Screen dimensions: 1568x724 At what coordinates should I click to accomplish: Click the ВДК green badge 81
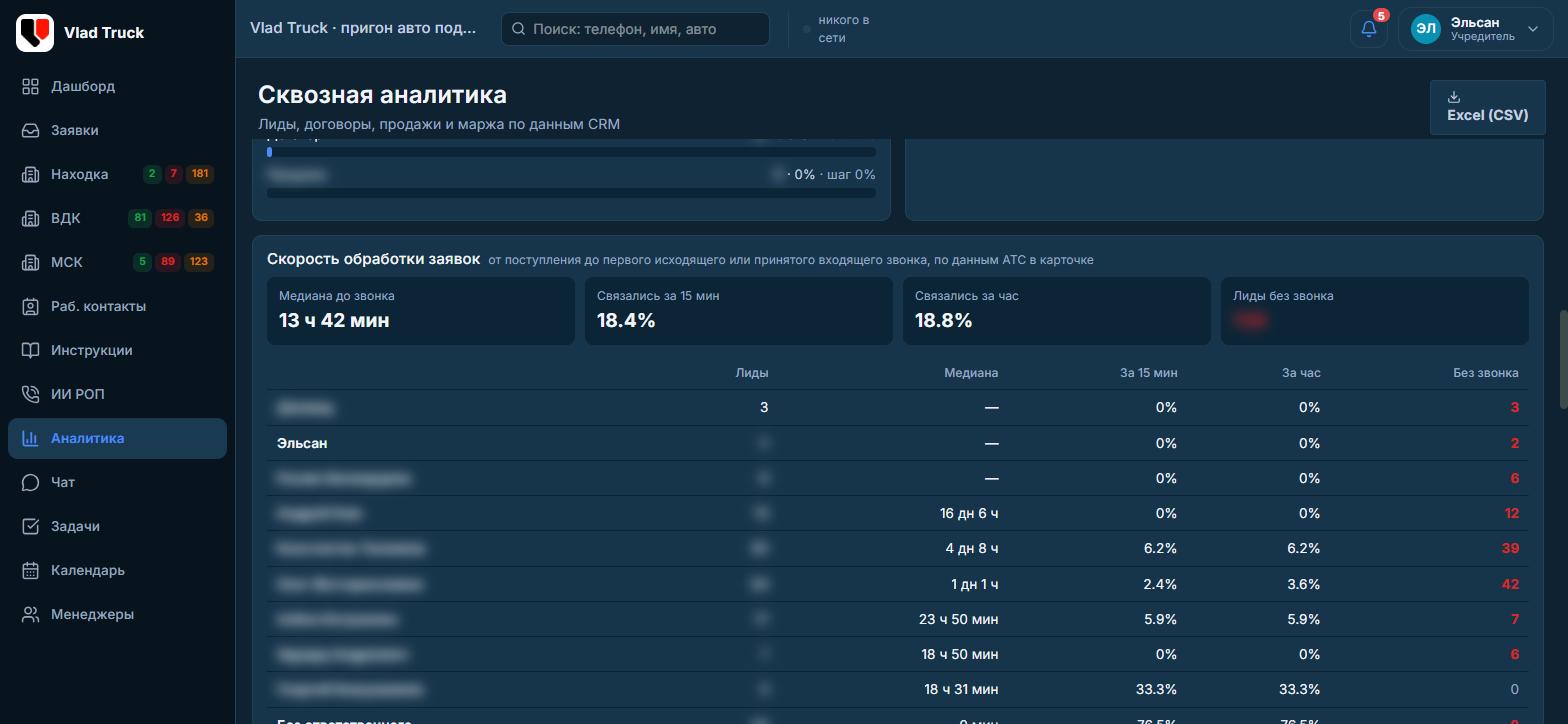point(140,218)
